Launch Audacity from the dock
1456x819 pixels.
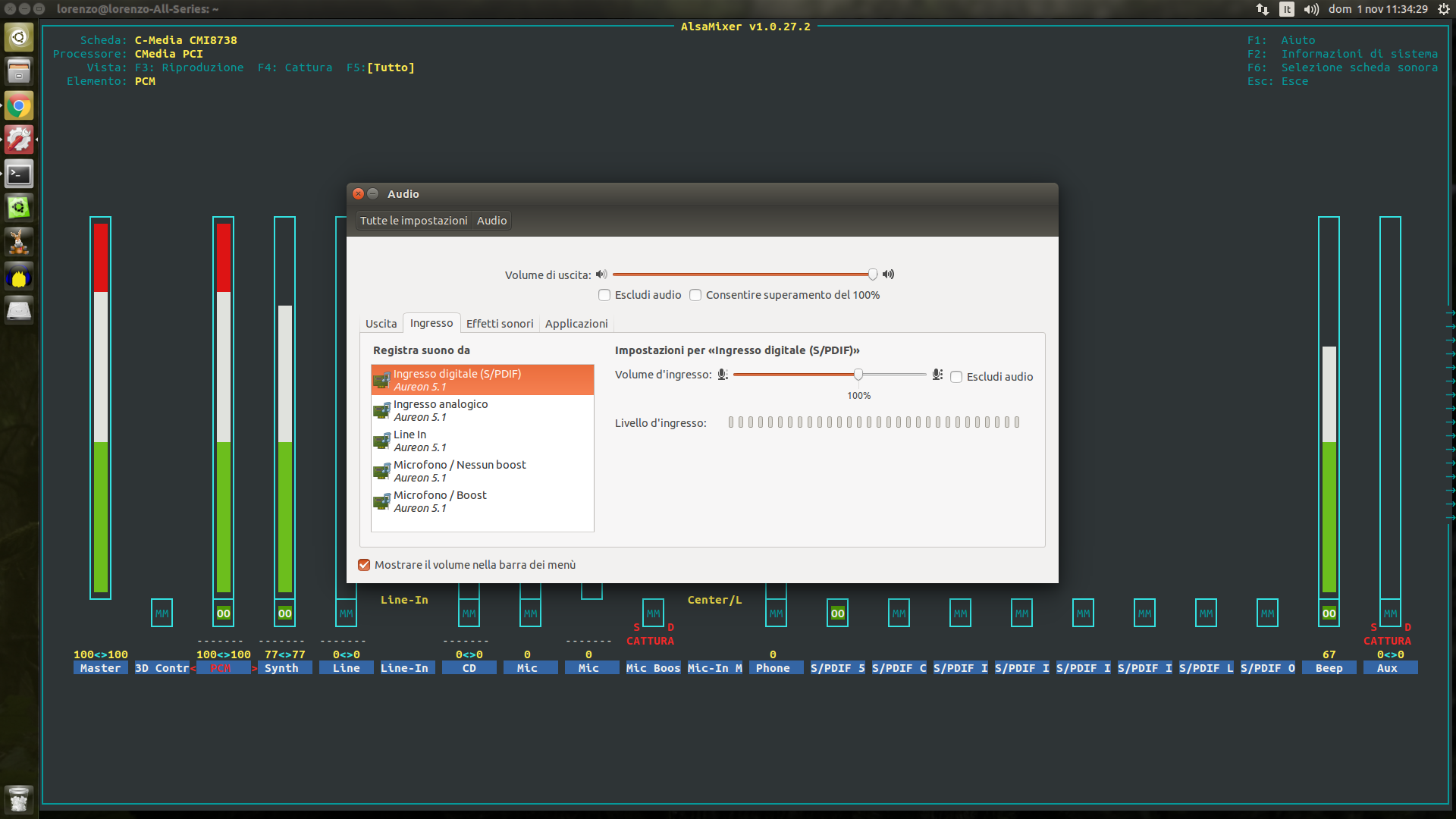(x=19, y=278)
